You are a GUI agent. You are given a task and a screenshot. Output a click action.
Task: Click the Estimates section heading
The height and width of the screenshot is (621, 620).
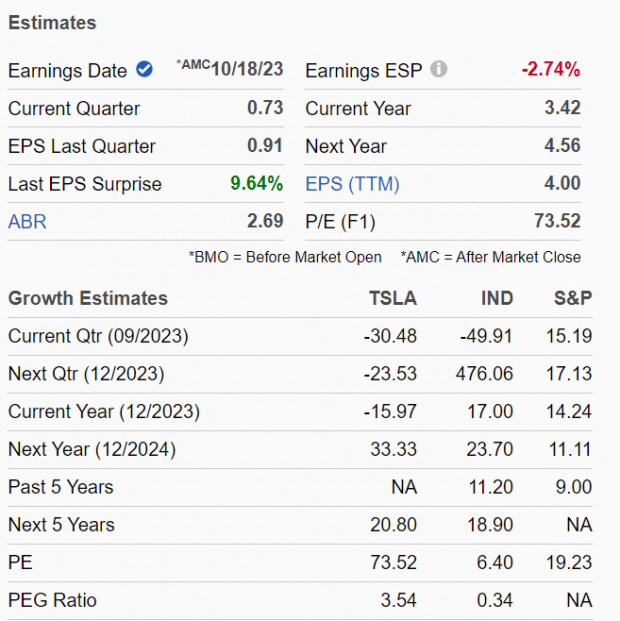pos(52,22)
